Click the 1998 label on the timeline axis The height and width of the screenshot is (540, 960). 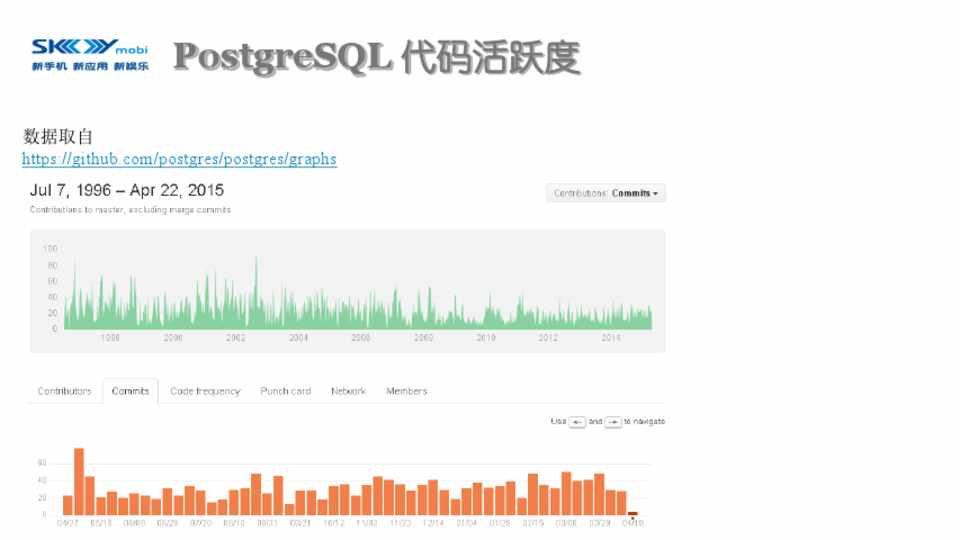(110, 338)
